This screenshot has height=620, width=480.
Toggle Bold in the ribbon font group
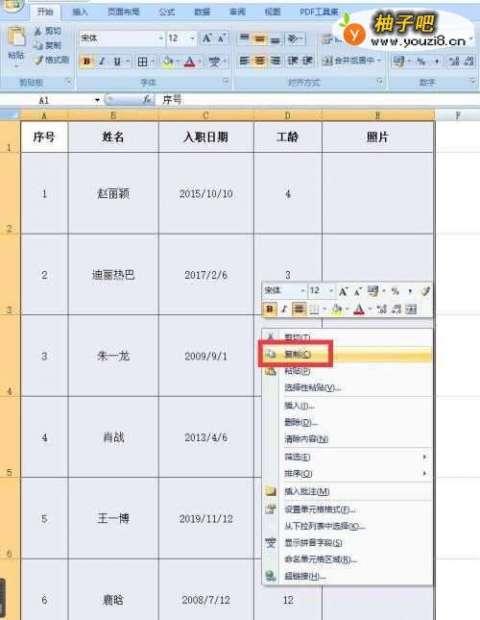[87, 61]
